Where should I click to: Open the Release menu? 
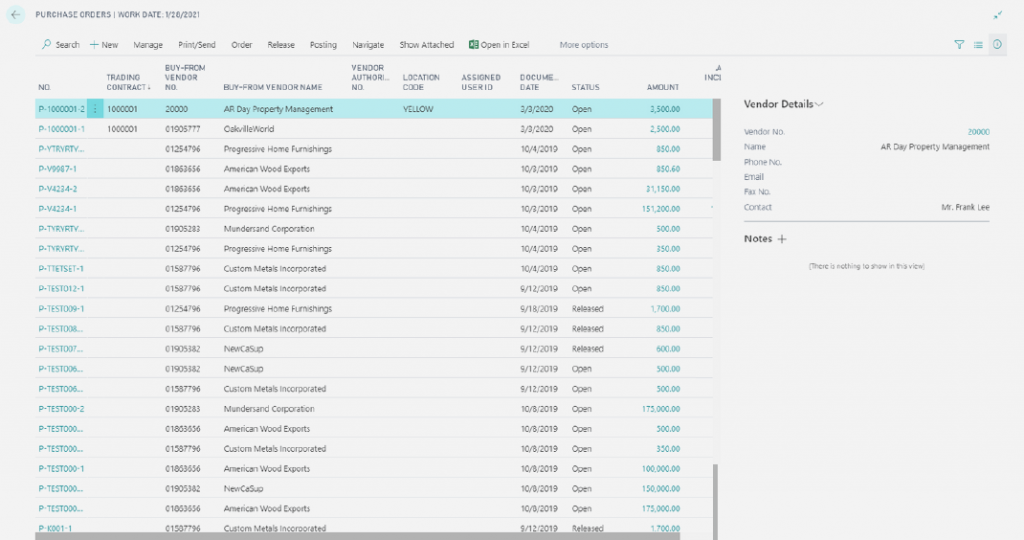(x=281, y=45)
